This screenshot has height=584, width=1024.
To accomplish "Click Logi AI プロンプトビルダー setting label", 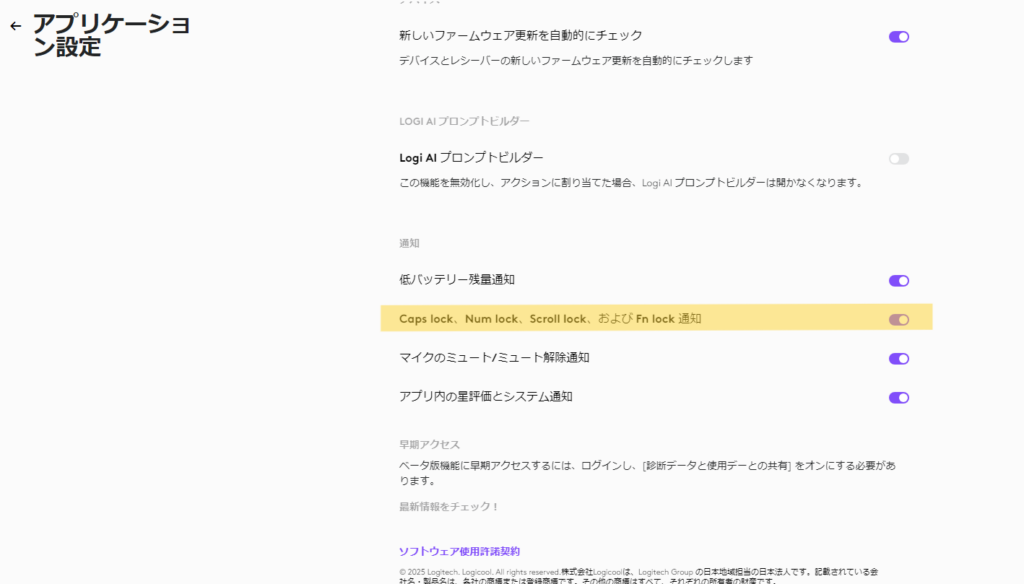I will tap(471, 157).
